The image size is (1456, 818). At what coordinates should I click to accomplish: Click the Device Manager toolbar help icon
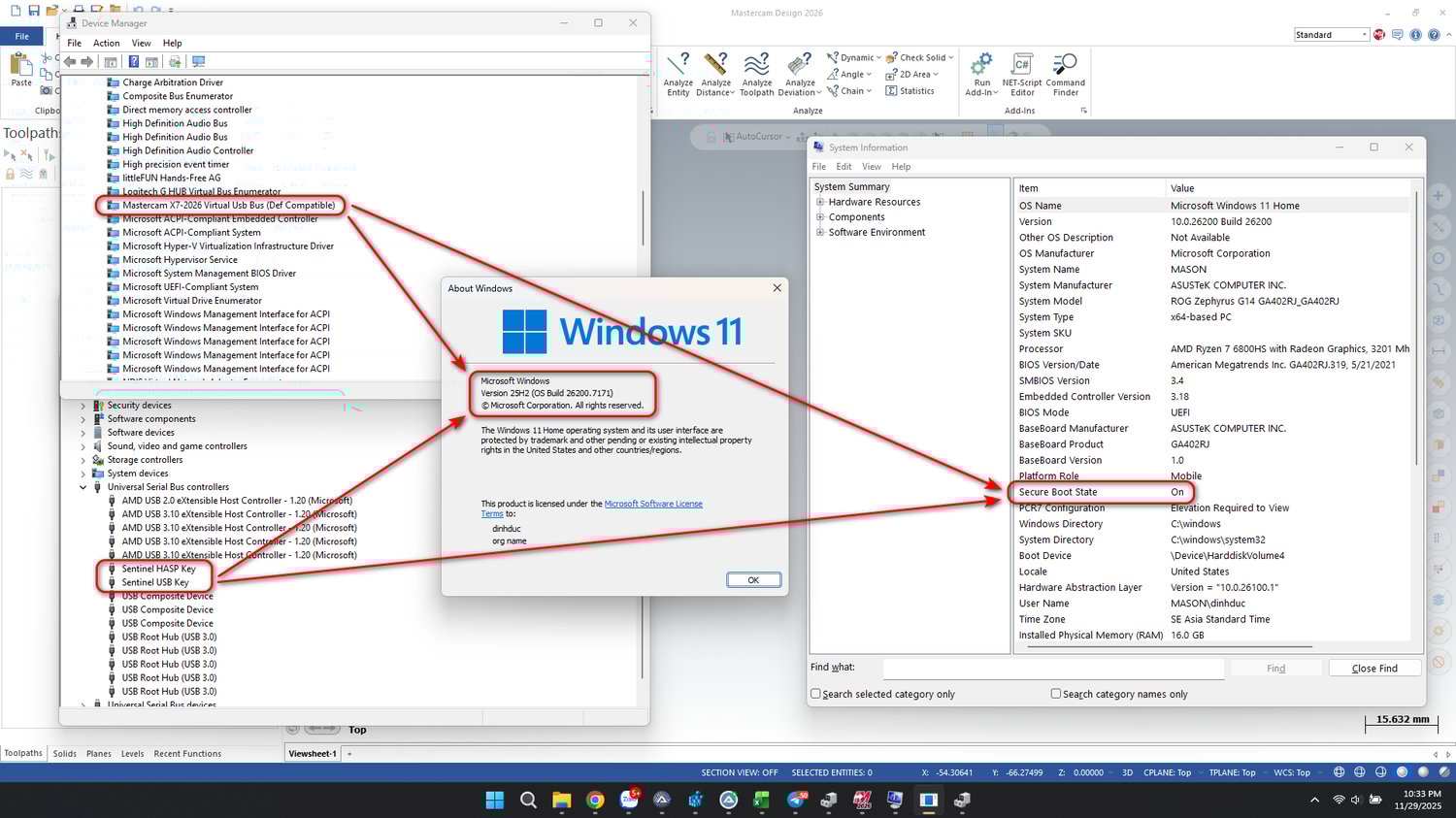(x=134, y=62)
